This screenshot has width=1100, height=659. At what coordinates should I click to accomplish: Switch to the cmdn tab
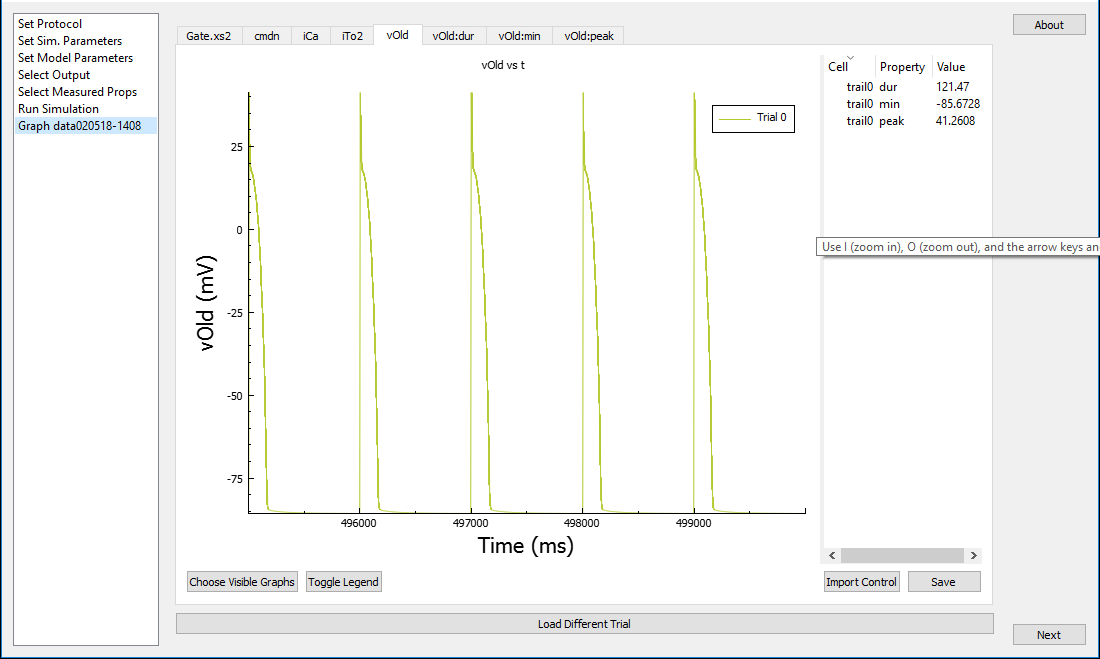[267, 36]
